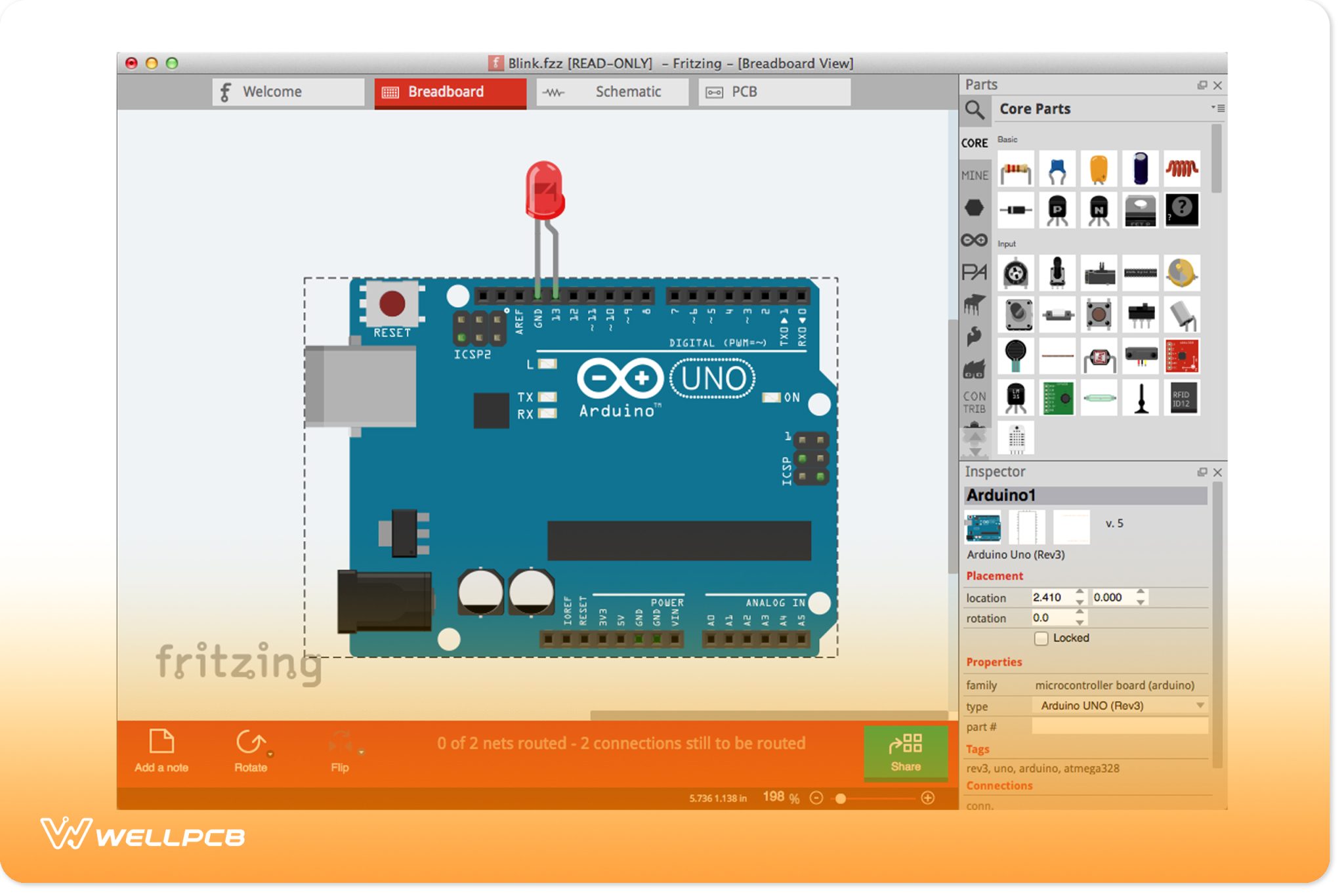Select the orange tantalum capacitor part

click(x=1099, y=169)
